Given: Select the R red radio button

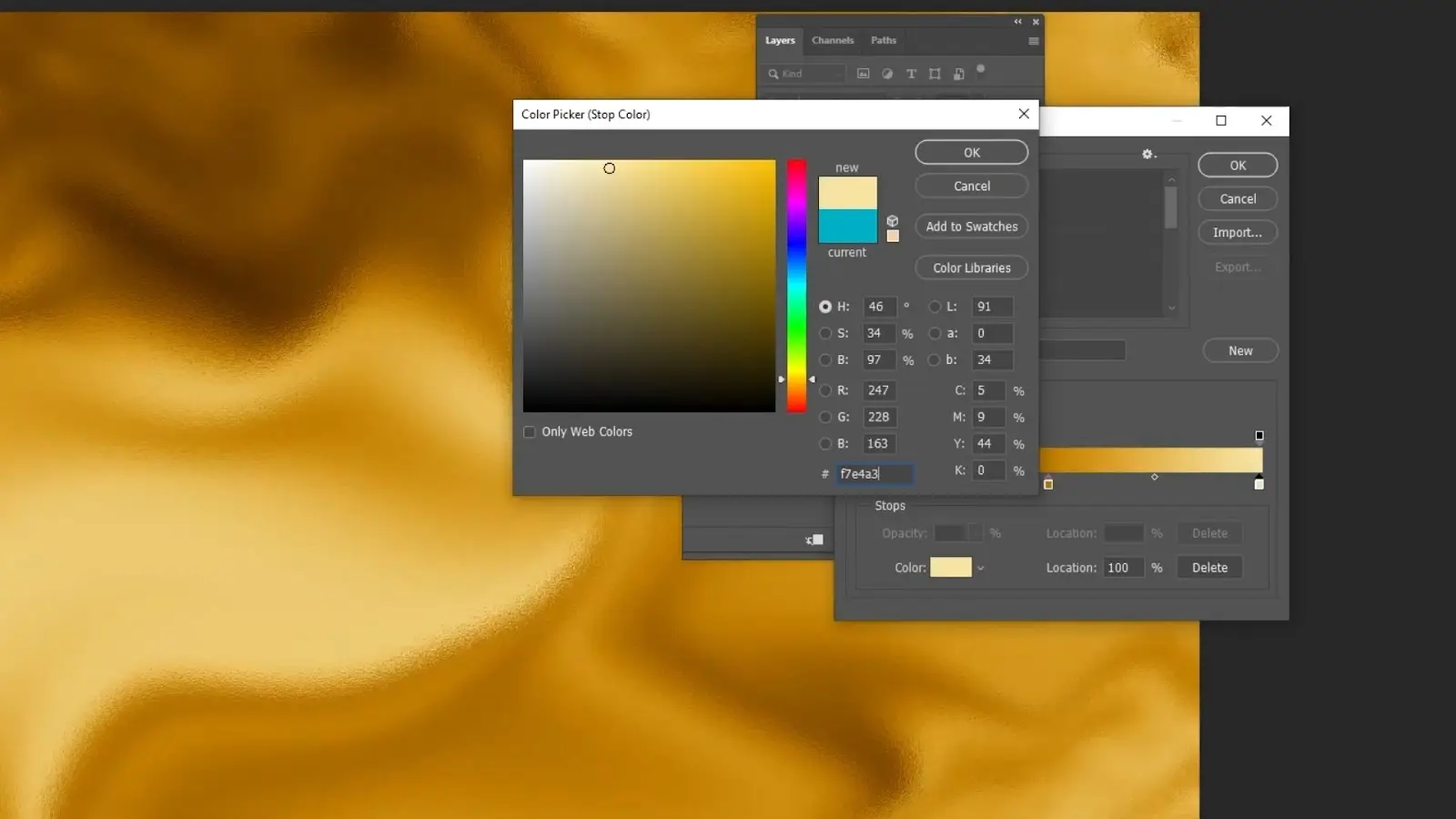Looking at the screenshot, I should (825, 390).
